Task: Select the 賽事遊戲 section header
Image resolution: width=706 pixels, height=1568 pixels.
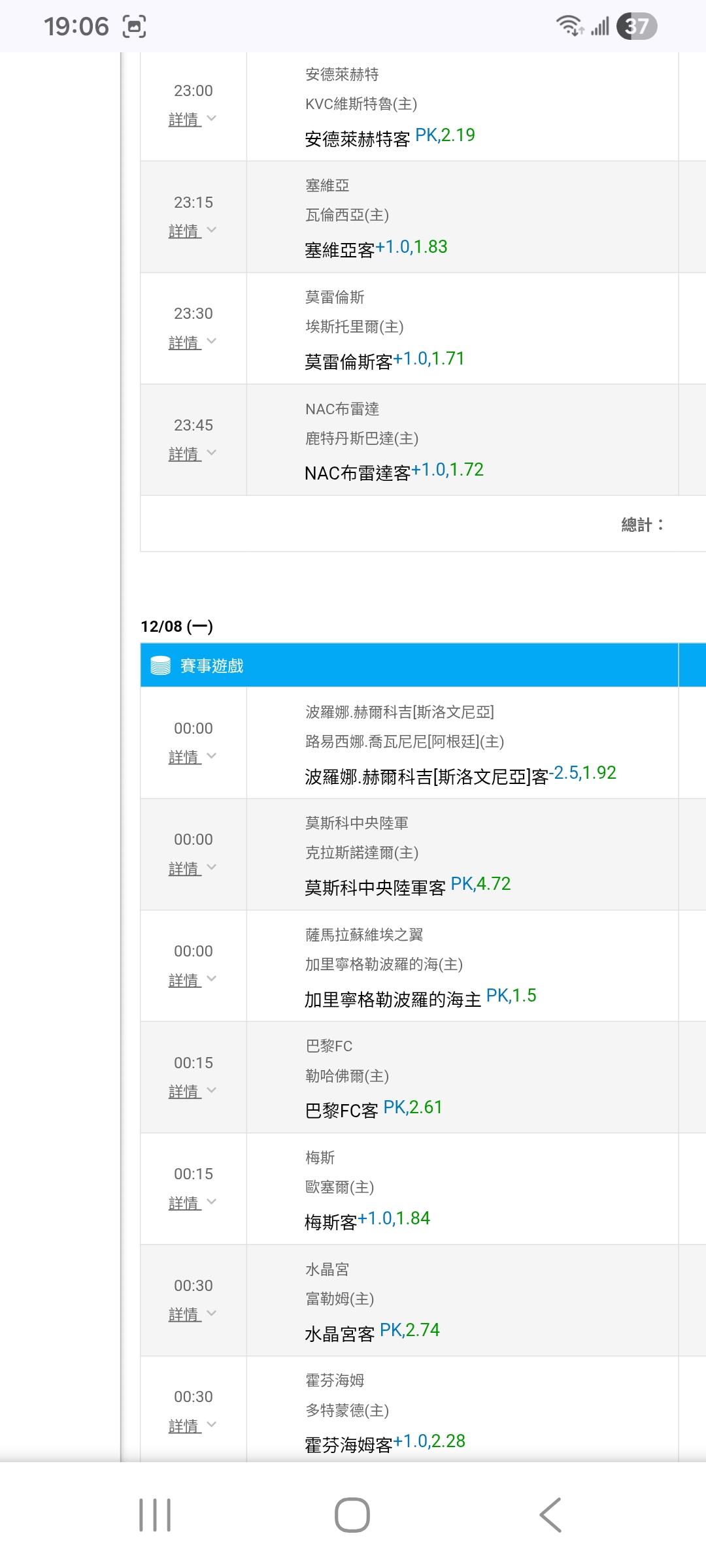Action: click(x=212, y=665)
